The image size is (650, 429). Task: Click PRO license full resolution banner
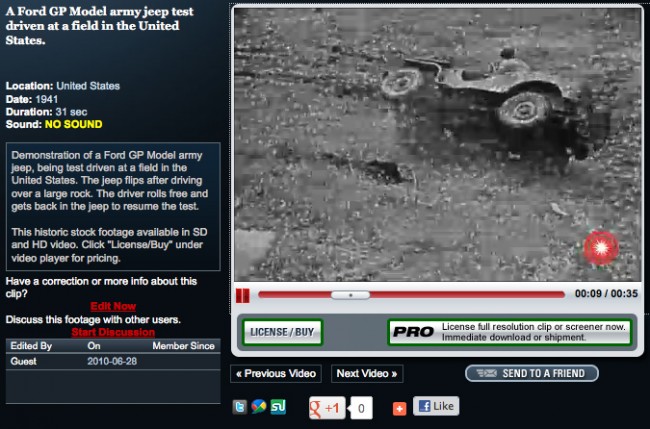509,332
